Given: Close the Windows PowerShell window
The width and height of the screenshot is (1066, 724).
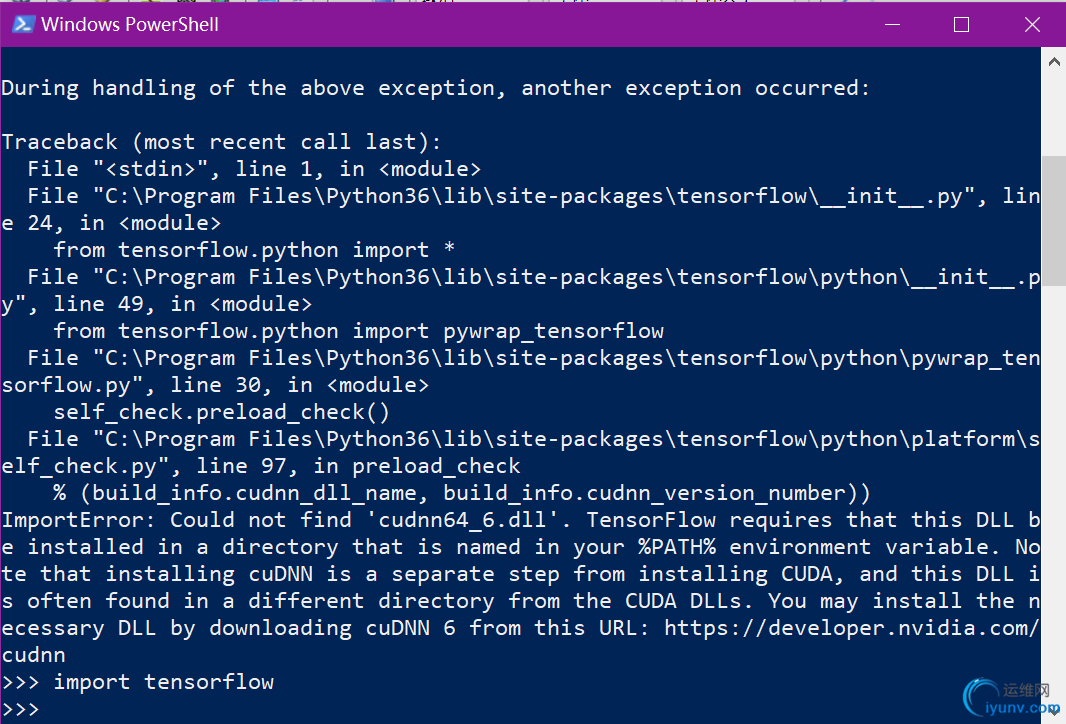Looking at the screenshot, I should pos(1031,24).
